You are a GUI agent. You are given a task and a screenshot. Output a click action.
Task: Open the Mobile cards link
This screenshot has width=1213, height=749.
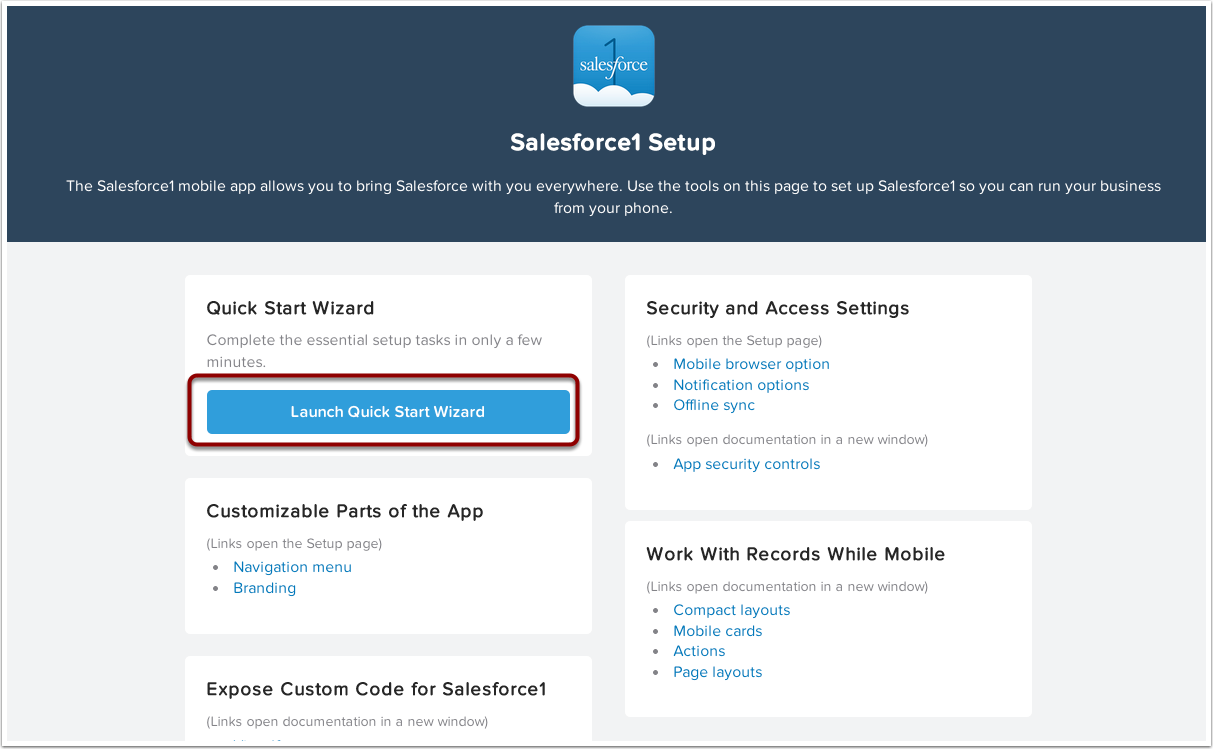coord(717,631)
